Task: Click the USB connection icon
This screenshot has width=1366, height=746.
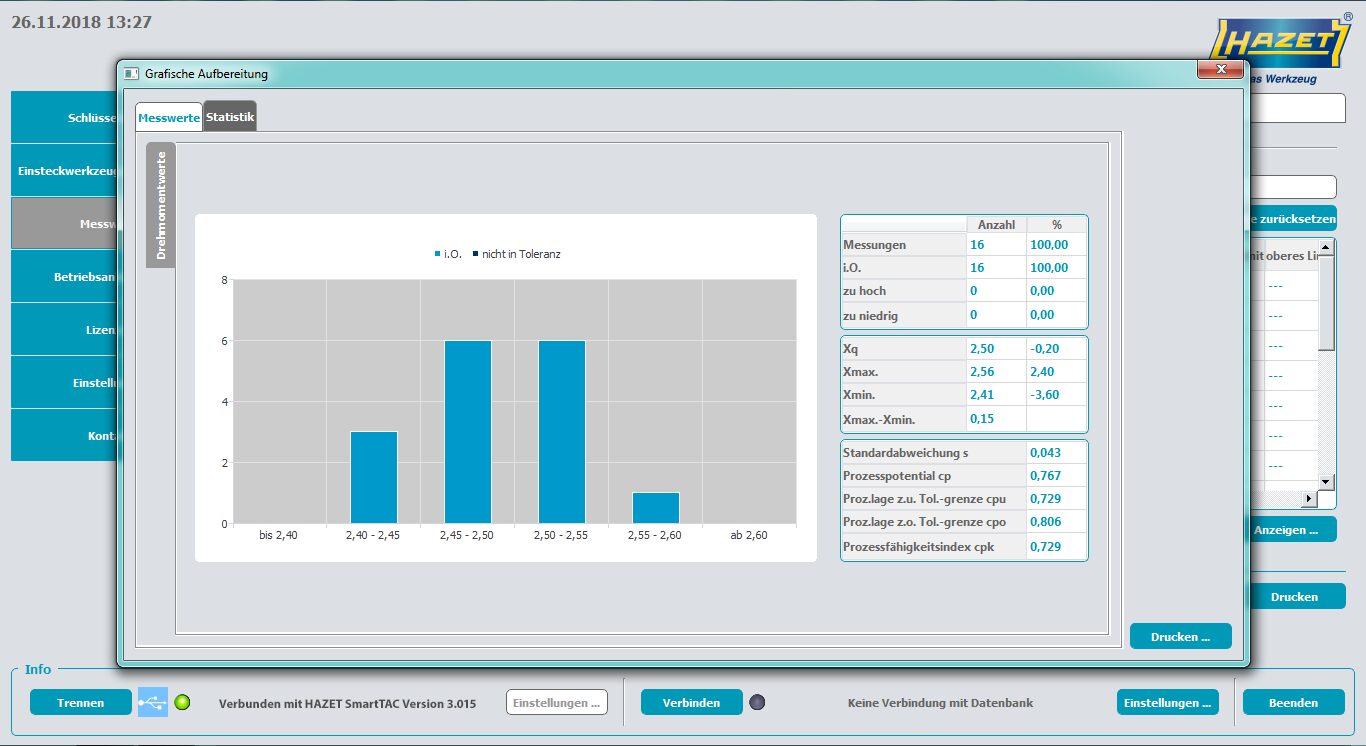Action: [152, 702]
